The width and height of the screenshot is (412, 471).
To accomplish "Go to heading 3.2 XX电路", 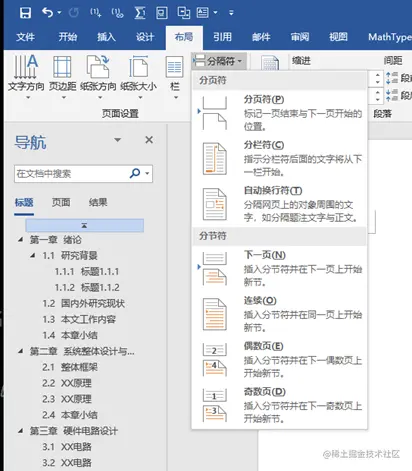I will (x=67, y=463).
